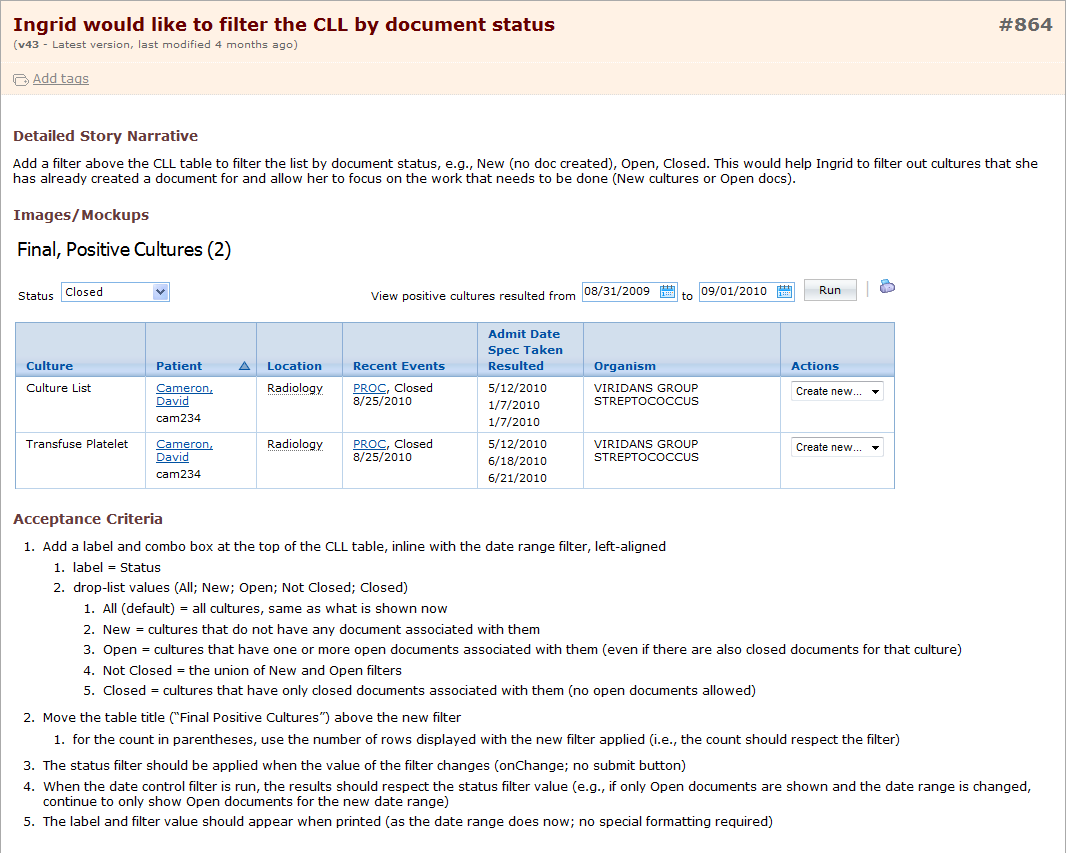Screen dimensions: 1066x854
Task: Click the tag icon beside Add tags
Action: point(20,80)
